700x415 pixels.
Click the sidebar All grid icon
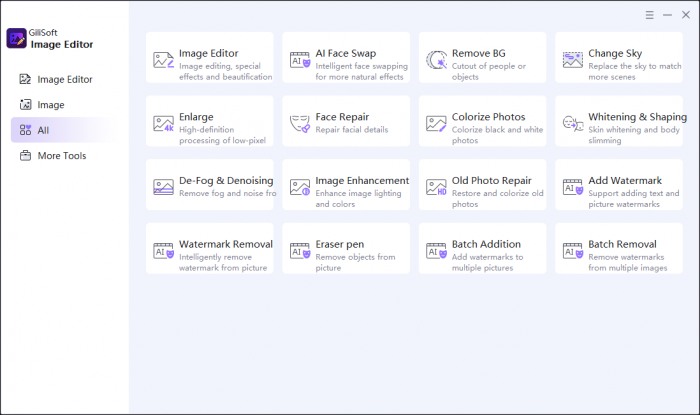[x=25, y=130]
